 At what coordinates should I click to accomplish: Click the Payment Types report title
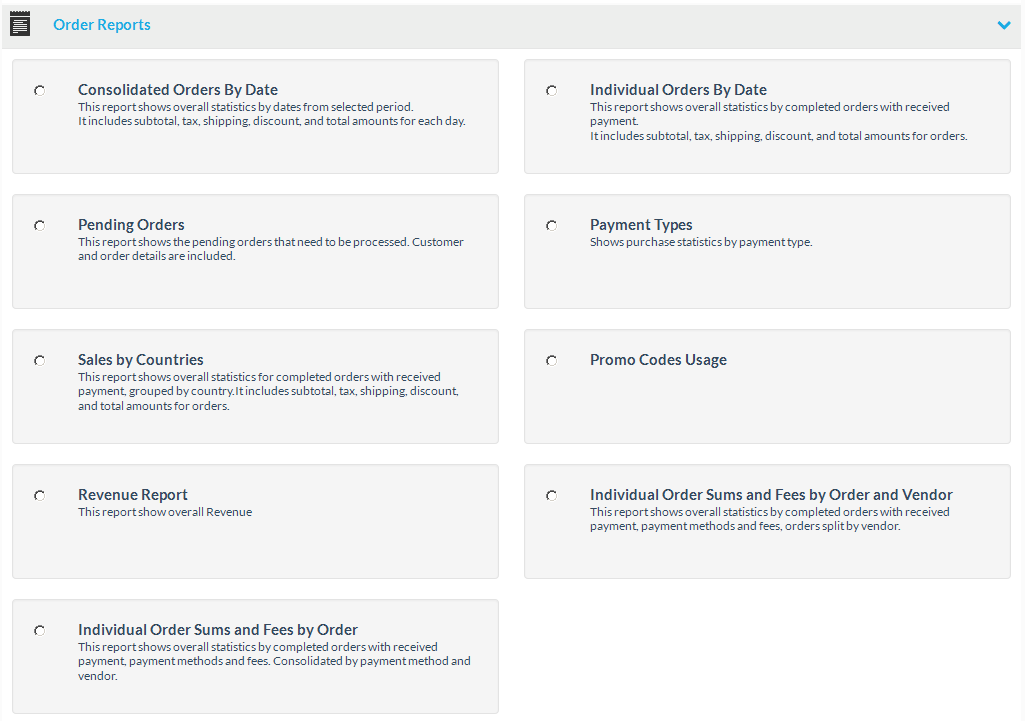tap(641, 225)
